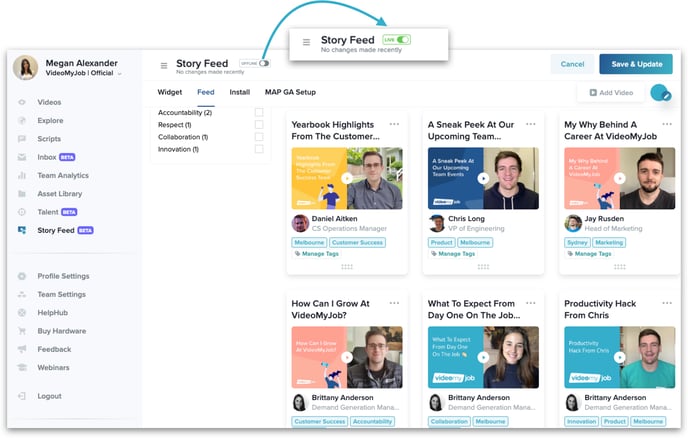Screen dimensions: 688x438
Task: Click the drag handle on Daniel Aitken's card
Action: pyautogui.click(x=347, y=267)
